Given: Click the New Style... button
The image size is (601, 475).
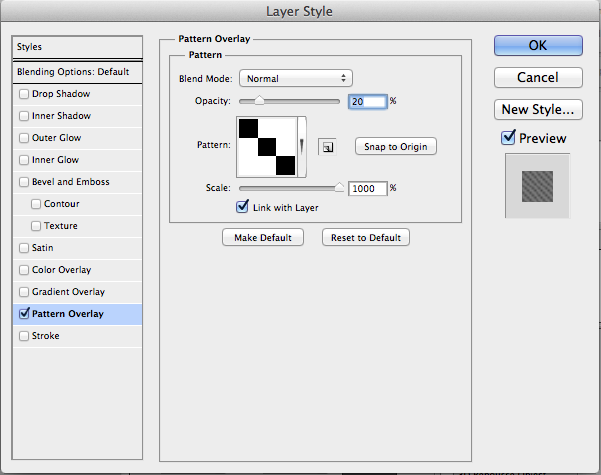Looking at the screenshot, I should 538,110.
